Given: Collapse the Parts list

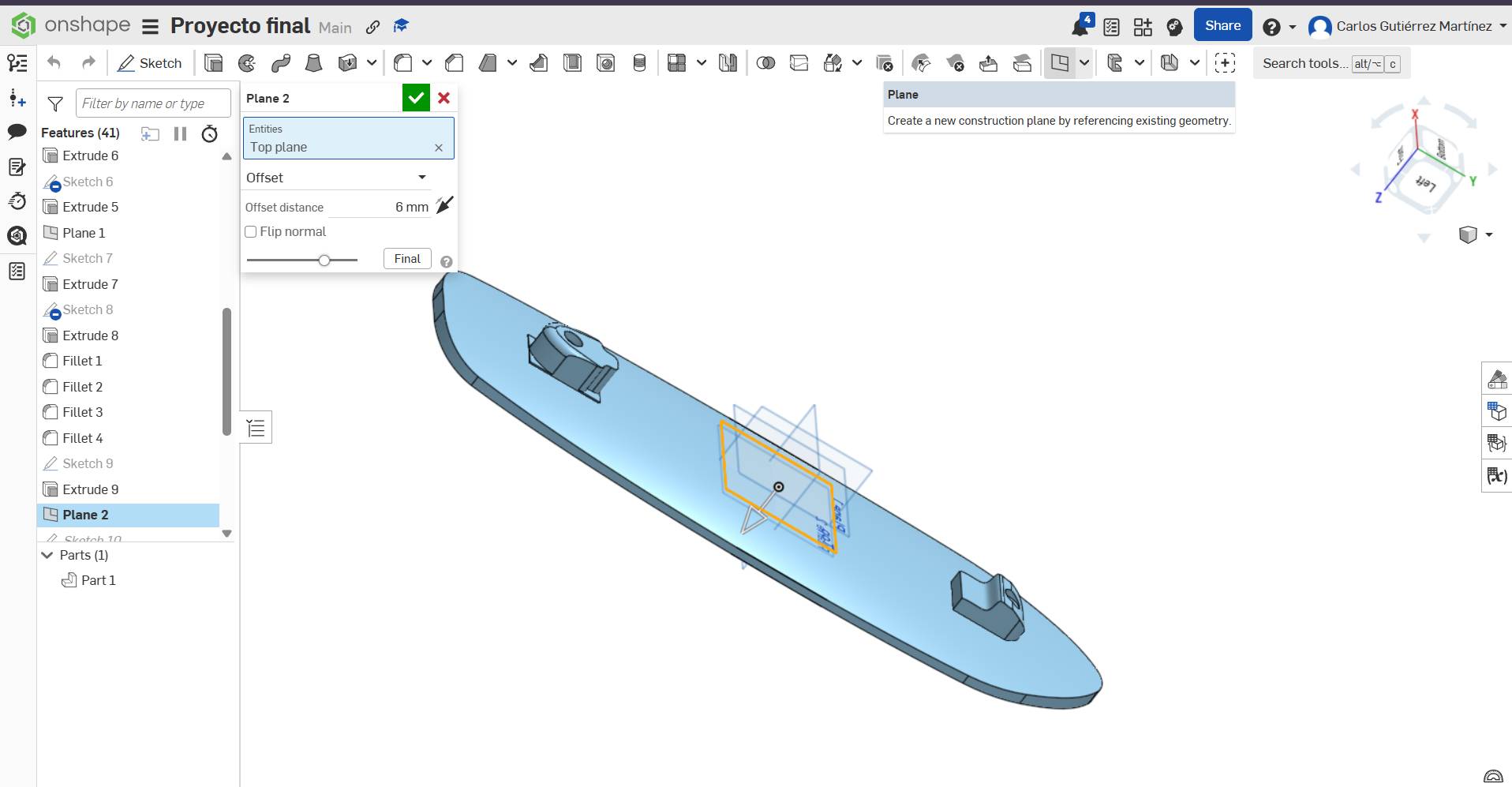Looking at the screenshot, I should pyautogui.click(x=46, y=555).
